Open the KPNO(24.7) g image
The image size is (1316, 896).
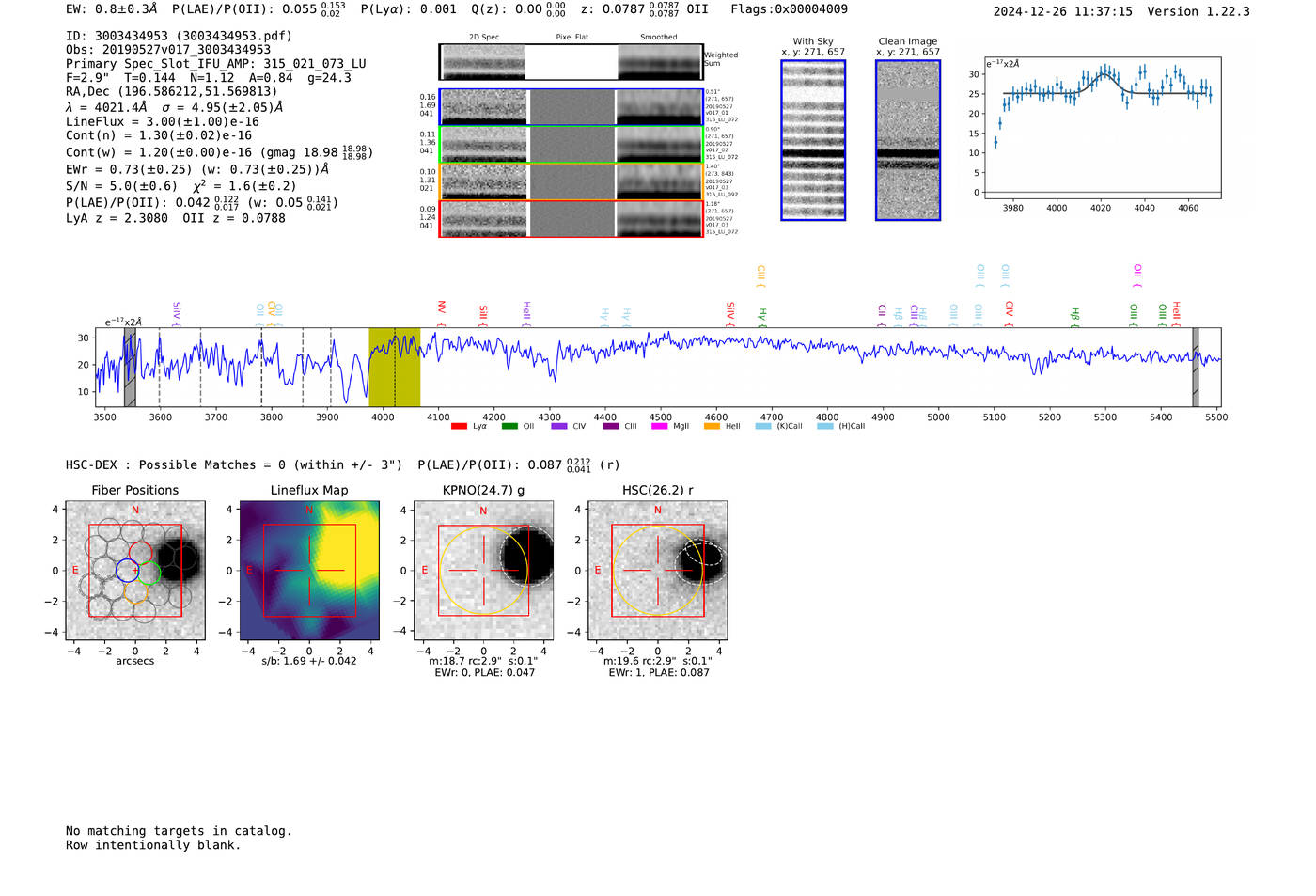tap(484, 571)
